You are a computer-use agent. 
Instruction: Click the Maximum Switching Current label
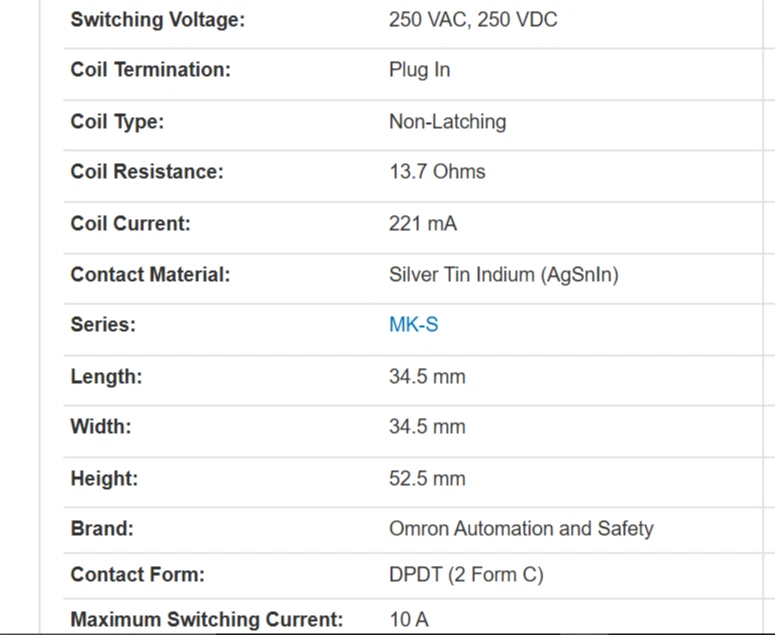[207, 620]
